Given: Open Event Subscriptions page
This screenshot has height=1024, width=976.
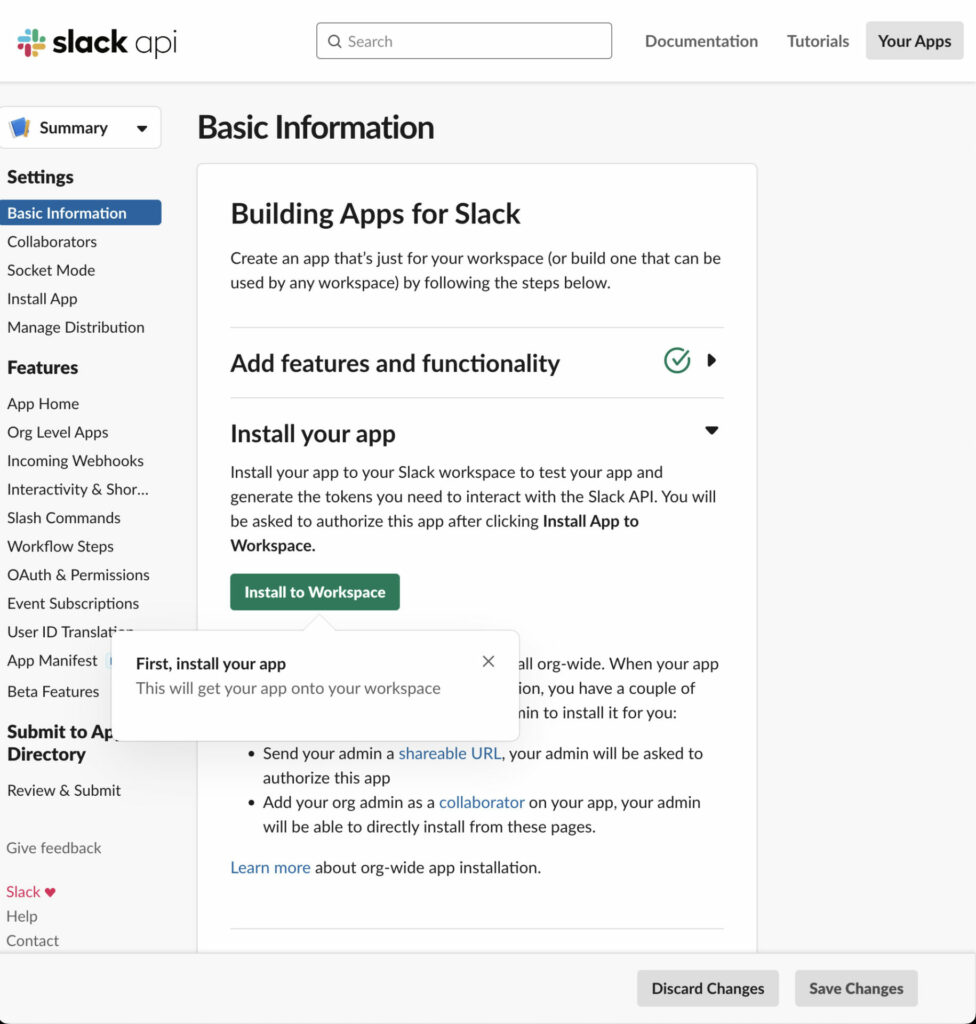Looking at the screenshot, I should coord(73,603).
